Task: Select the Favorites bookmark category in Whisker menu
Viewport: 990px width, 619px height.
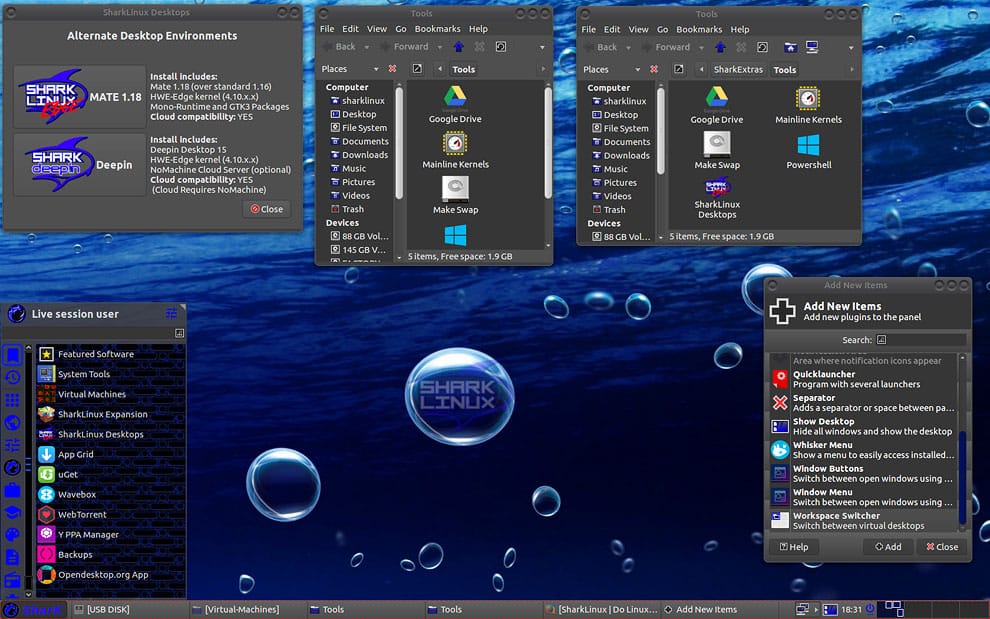Action: [13, 355]
